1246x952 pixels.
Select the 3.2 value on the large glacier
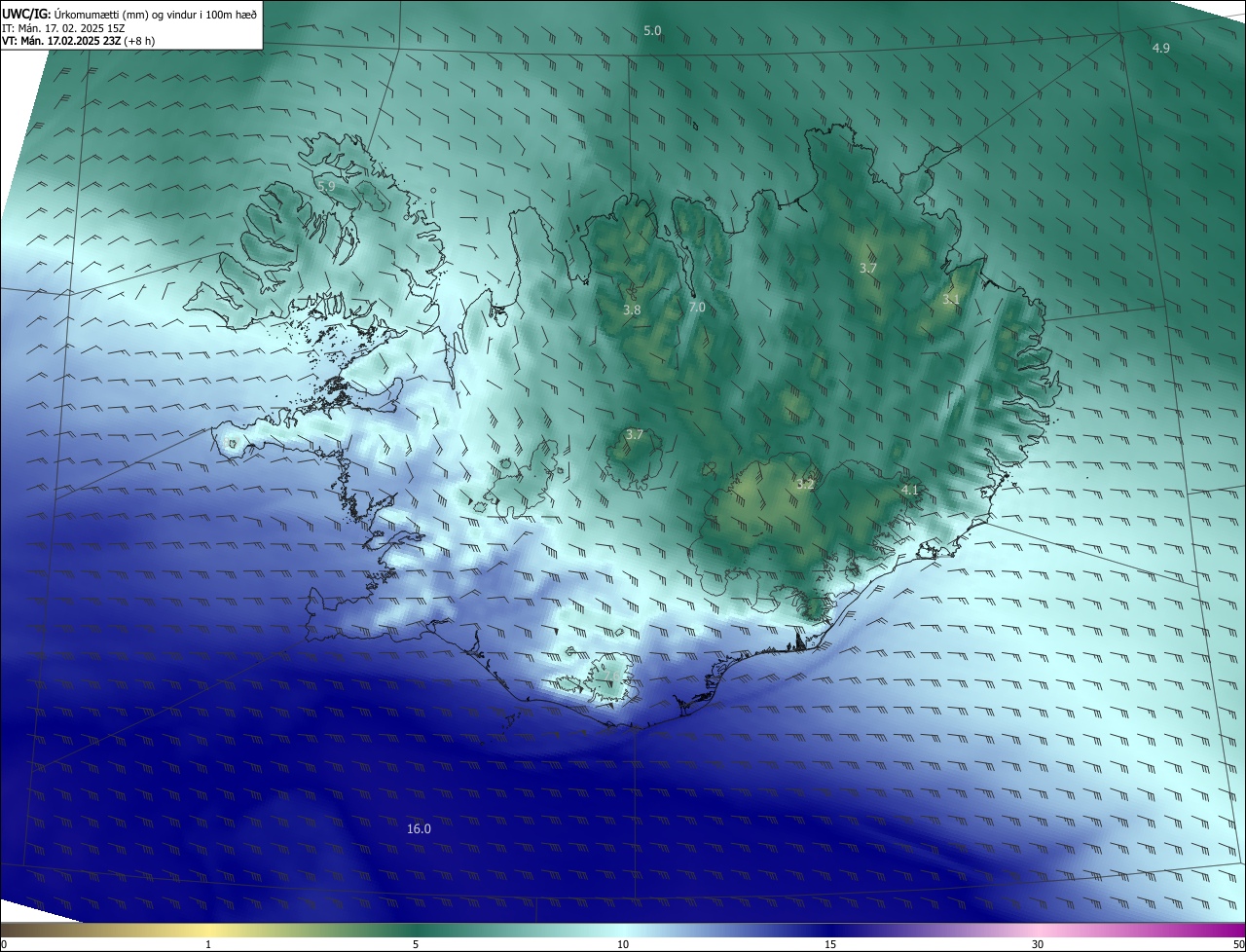pyautogui.click(x=805, y=484)
